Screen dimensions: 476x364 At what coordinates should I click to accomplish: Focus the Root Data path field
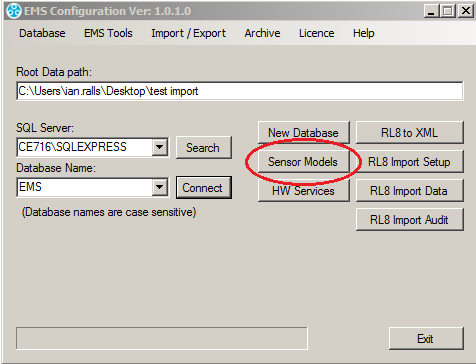pyautogui.click(x=240, y=91)
